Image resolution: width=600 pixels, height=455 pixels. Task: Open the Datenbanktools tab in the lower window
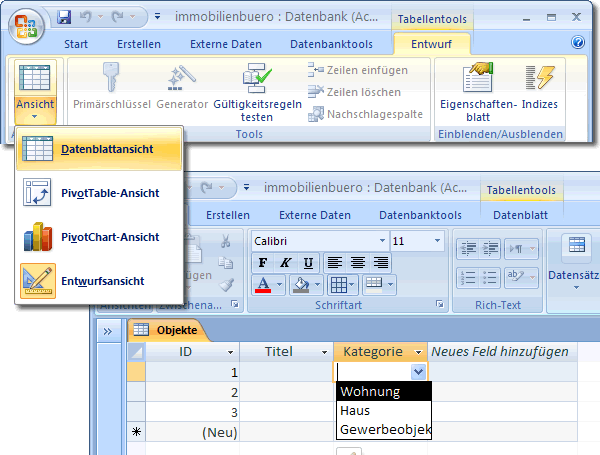pyautogui.click(x=421, y=215)
